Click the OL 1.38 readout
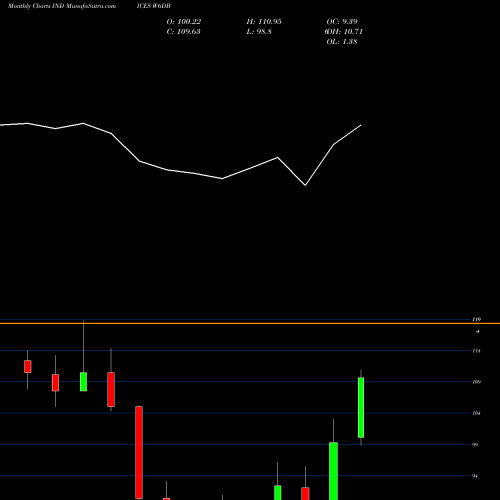 (342, 42)
